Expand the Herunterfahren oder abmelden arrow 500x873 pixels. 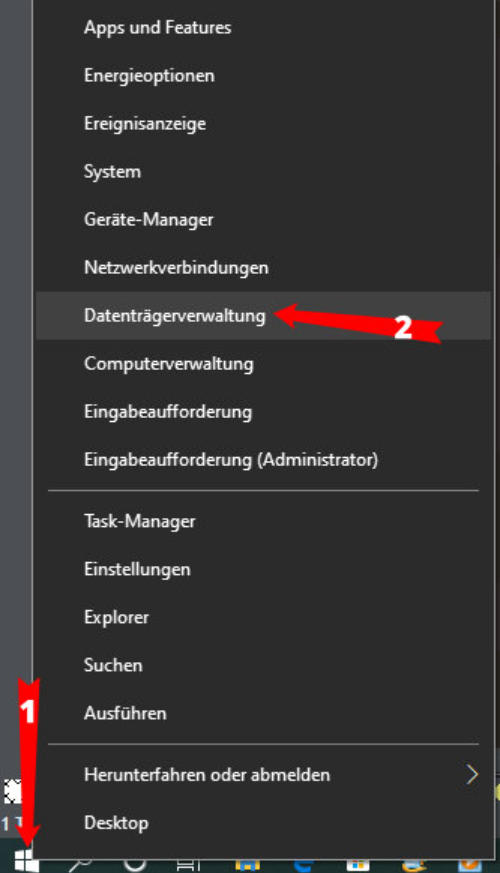tap(472, 774)
